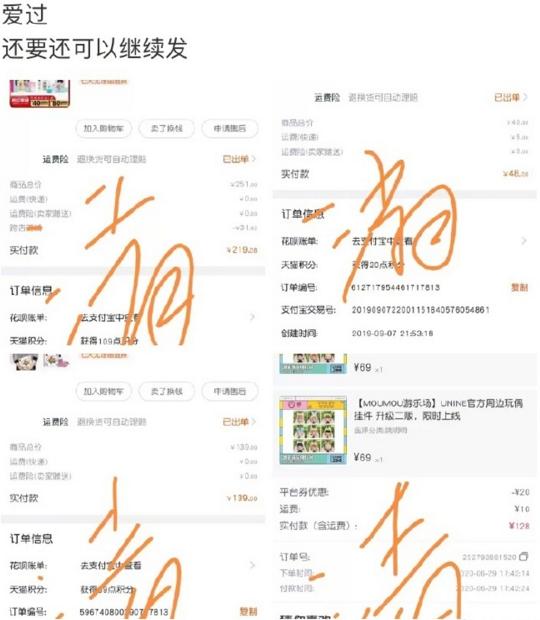
Task: Tap 加入购物车 in the ¥139 order
Action: [103, 391]
